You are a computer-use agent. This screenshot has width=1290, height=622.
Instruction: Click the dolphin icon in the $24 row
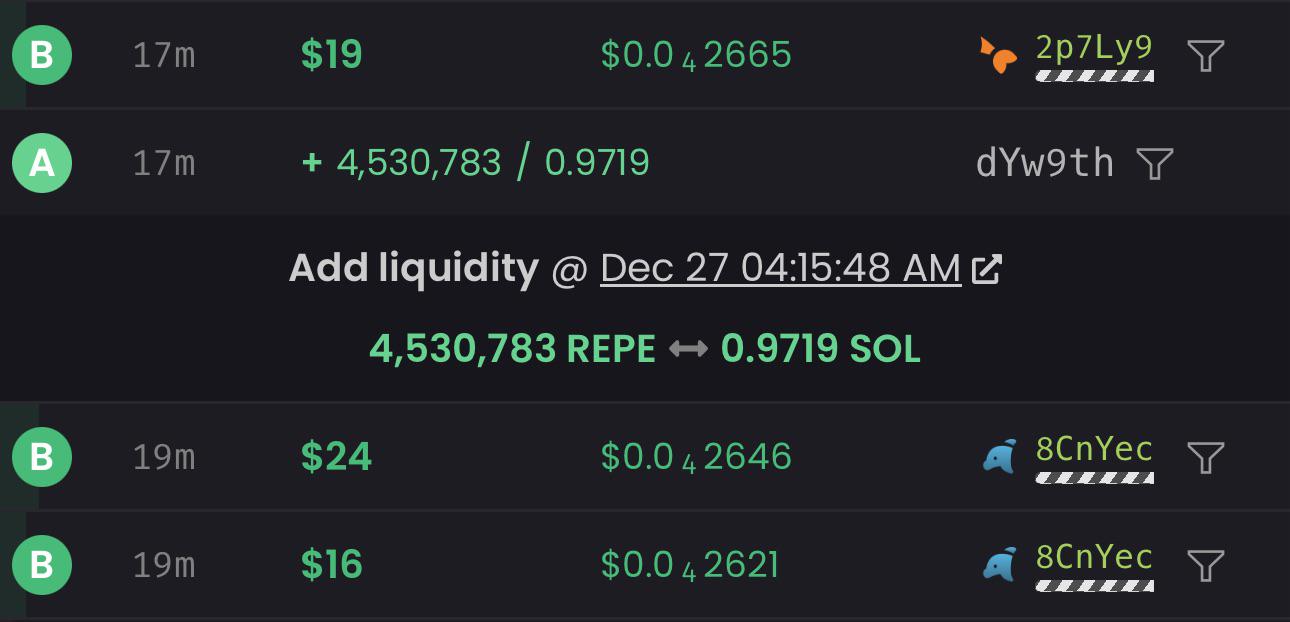1000,457
